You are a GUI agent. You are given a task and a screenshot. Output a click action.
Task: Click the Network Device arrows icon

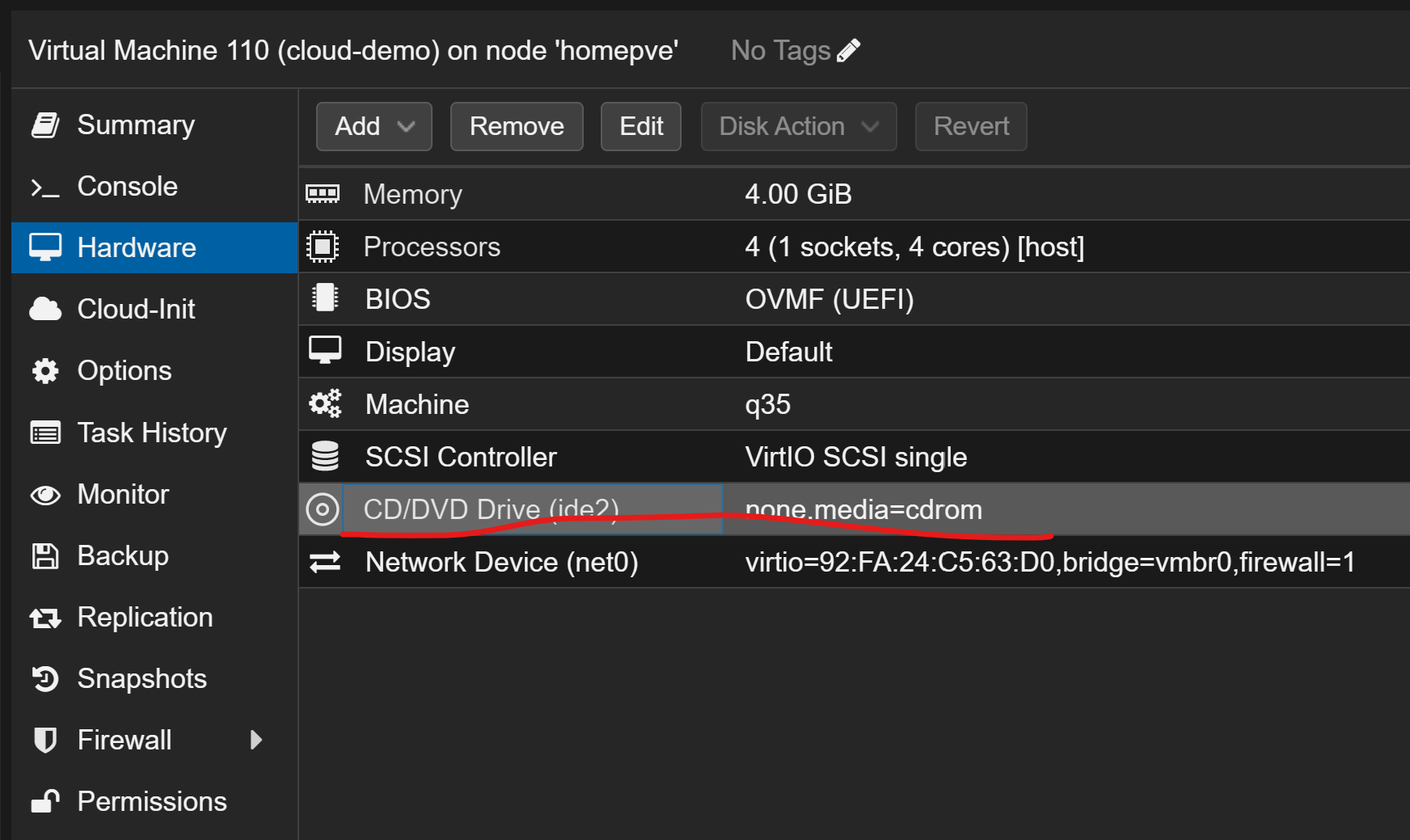[x=325, y=562]
